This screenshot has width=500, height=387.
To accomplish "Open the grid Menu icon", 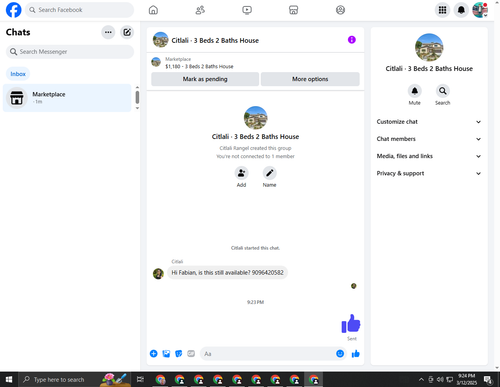I will click(442, 10).
